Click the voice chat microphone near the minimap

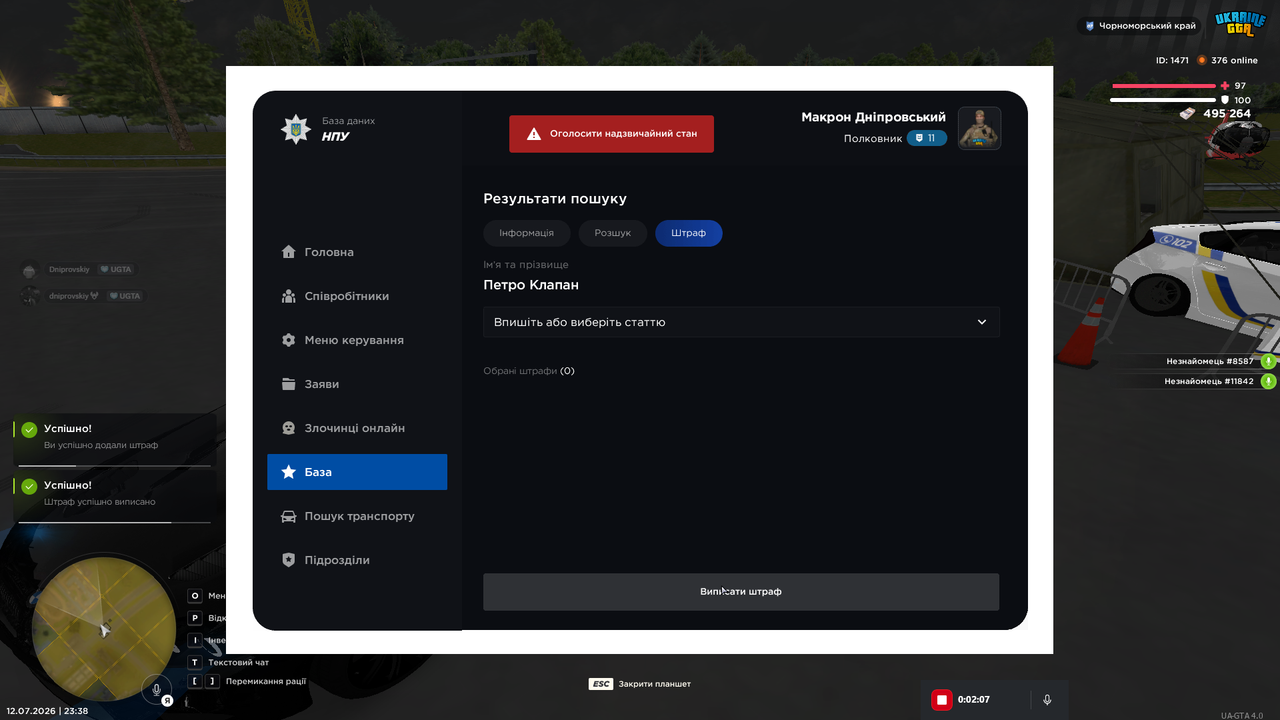[155, 689]
